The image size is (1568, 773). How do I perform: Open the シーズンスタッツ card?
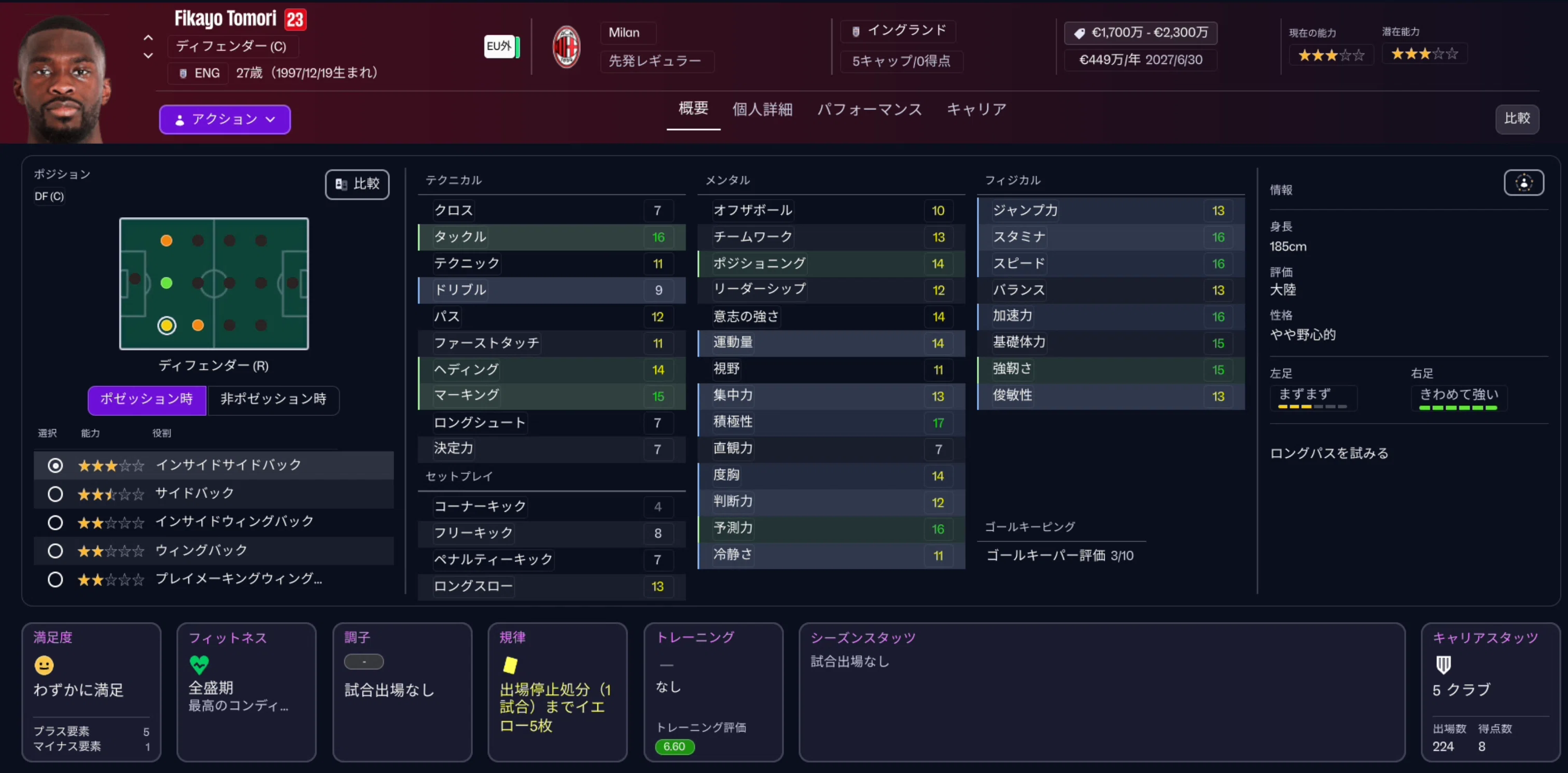tap(1102, 692)
